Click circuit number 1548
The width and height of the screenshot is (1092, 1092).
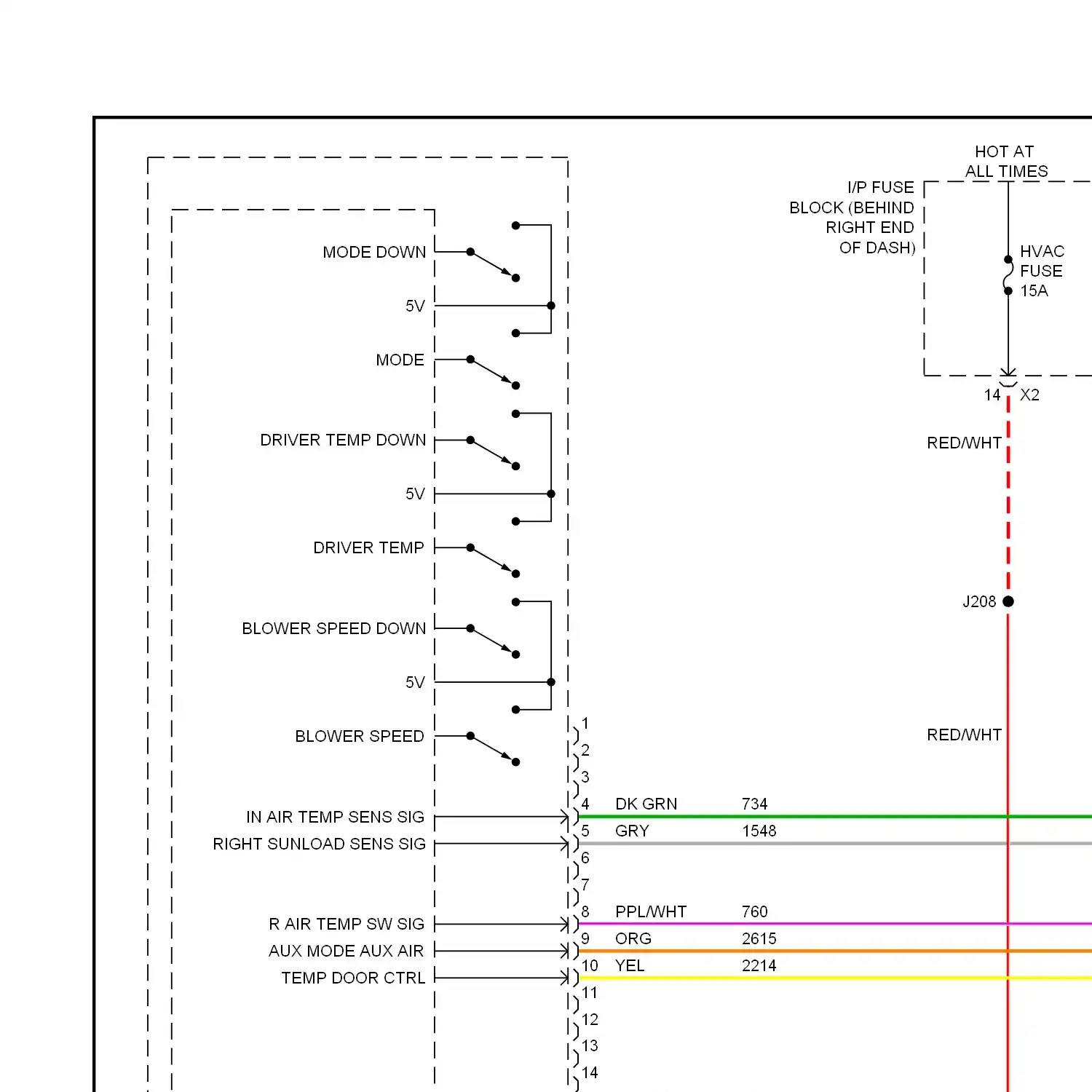coord(759,831)
